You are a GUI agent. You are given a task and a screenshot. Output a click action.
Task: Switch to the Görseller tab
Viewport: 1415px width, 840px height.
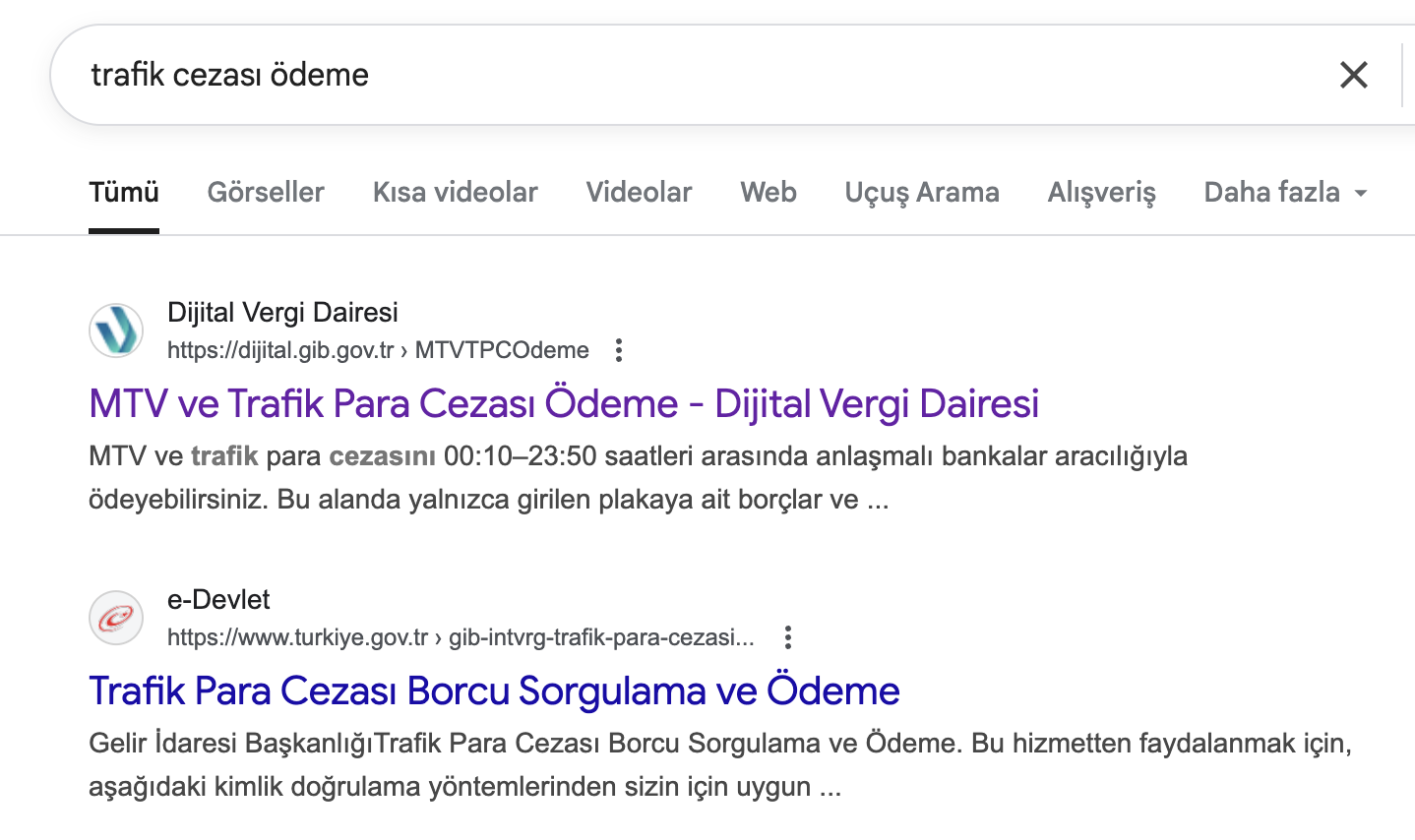[x=266, y=193]
